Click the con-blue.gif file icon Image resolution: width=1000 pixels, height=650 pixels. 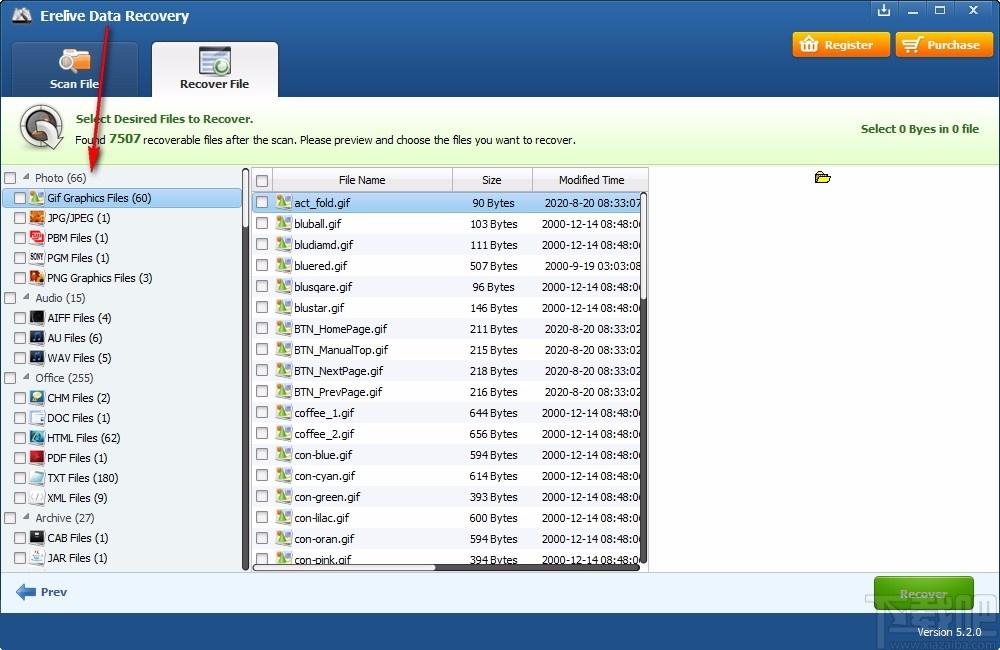(283, 454)
